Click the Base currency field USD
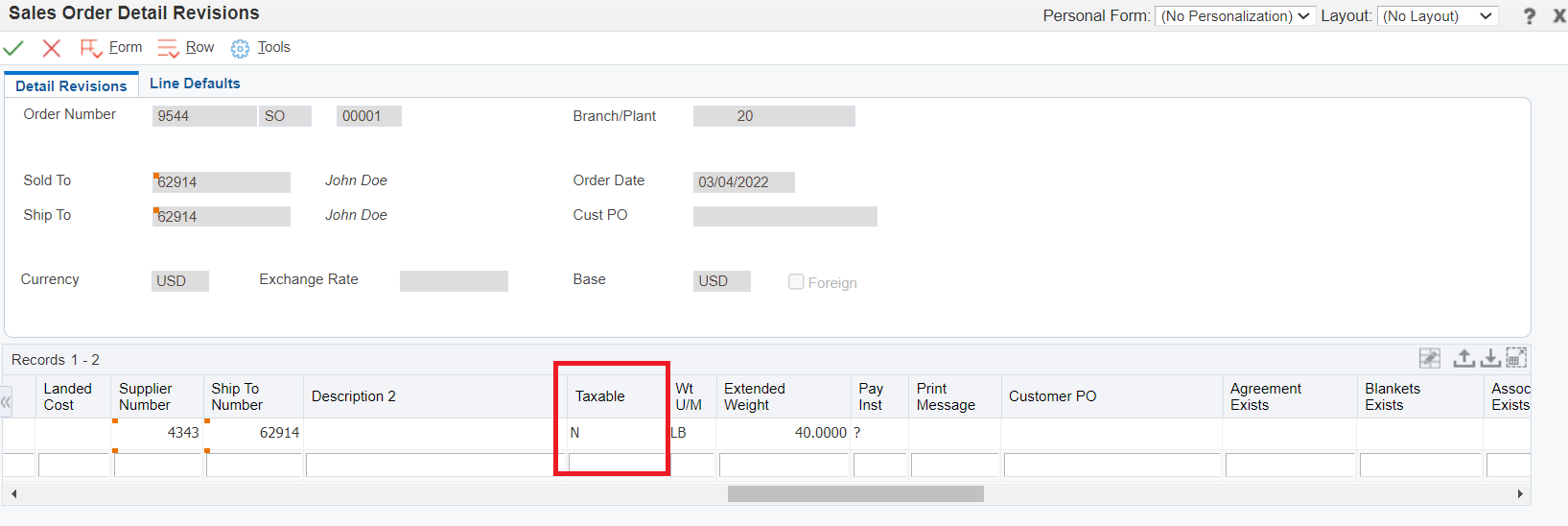 722,281
